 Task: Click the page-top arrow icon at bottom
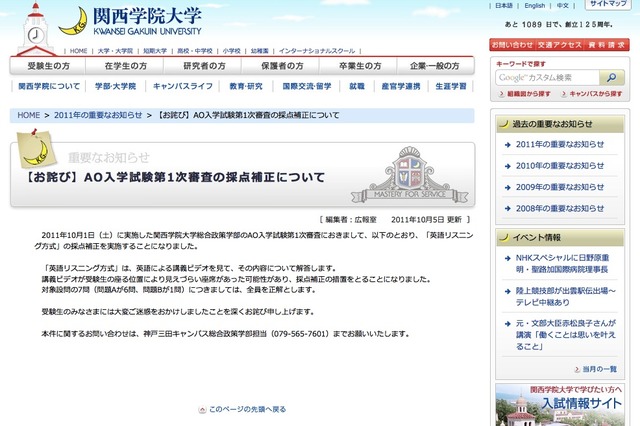click(x=202, y=410)
